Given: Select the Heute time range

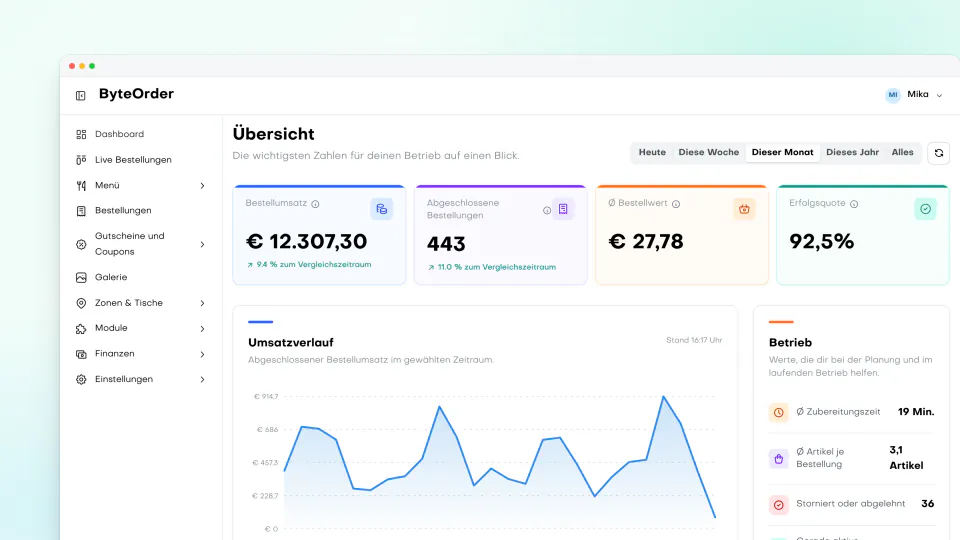Looking at the screenshot, I should tap(652, 152).
